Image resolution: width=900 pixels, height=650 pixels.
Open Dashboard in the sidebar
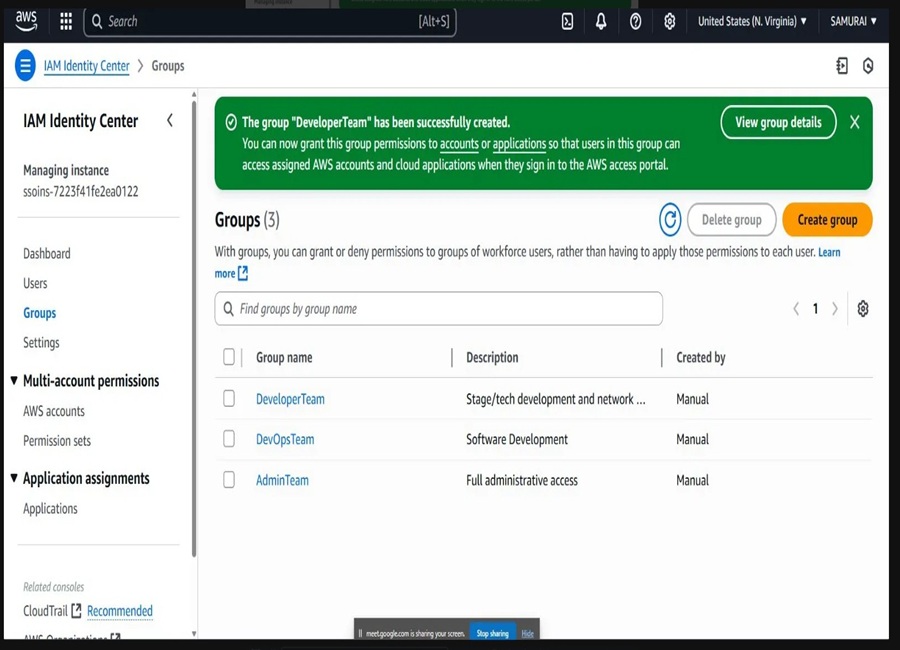click(46, 253)
